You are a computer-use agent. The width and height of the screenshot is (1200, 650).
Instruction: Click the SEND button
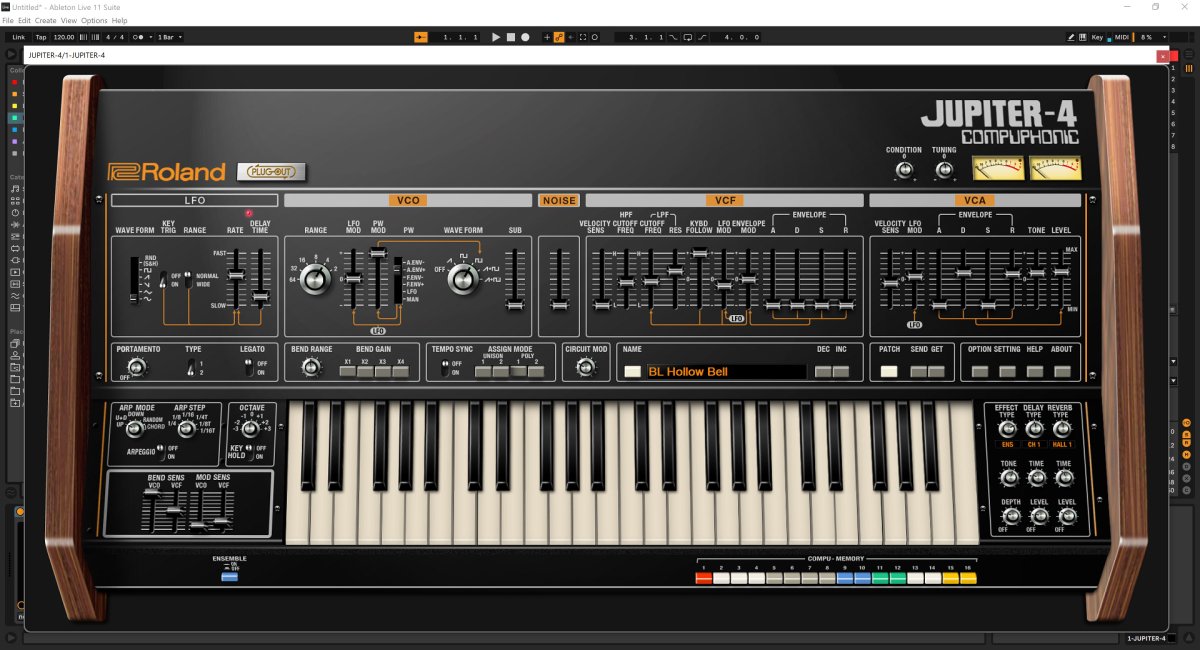click(x=918, y=371)
